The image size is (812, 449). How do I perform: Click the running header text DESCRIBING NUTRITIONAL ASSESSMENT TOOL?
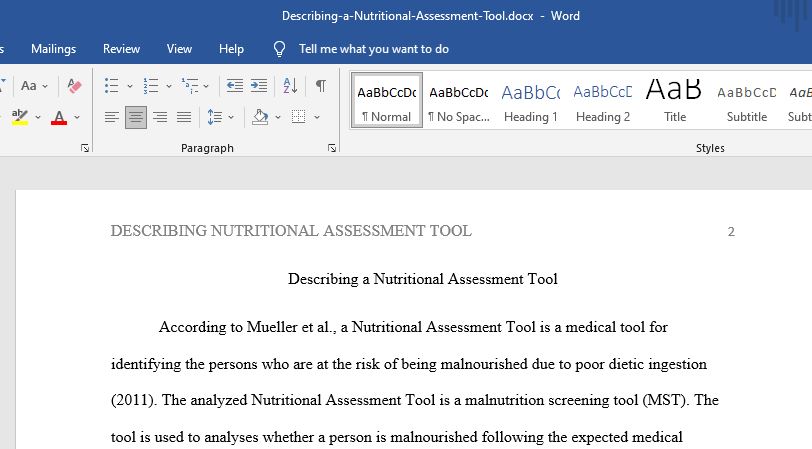pos(291,230)
